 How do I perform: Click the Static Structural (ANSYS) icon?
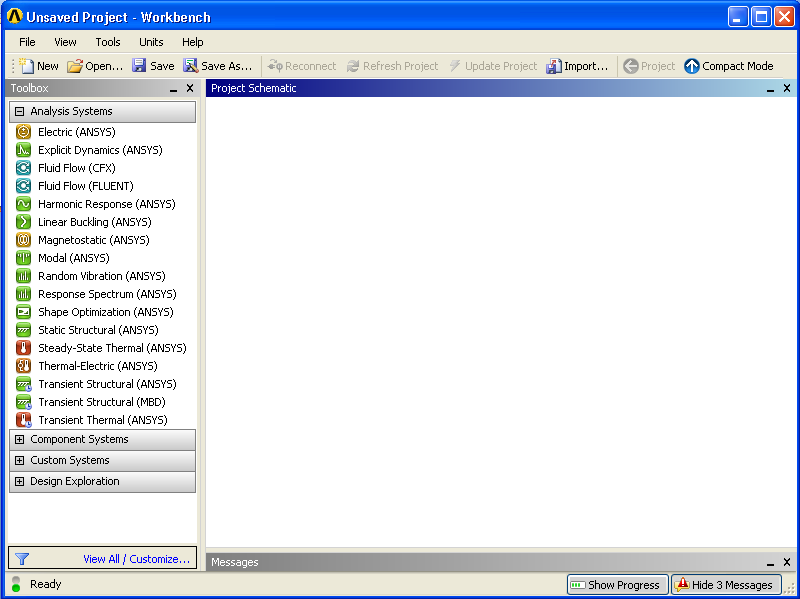click(23, 330)
